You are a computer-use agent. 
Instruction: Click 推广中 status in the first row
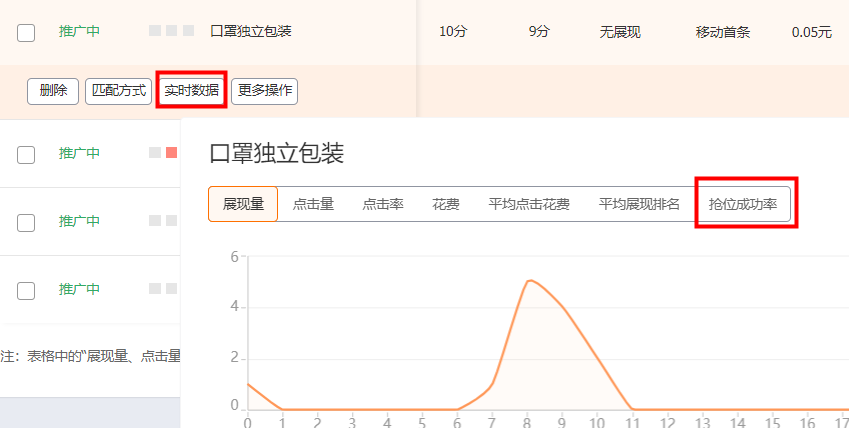pyautogui.click(x=79, y=31)
